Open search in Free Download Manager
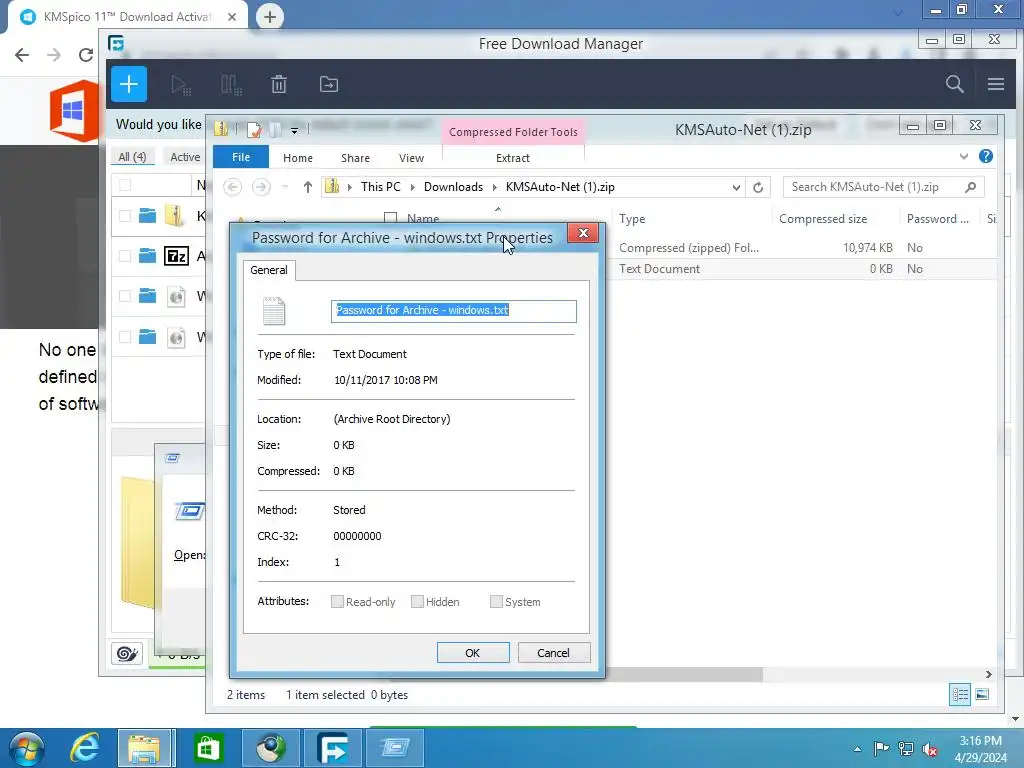 [954, 84]
